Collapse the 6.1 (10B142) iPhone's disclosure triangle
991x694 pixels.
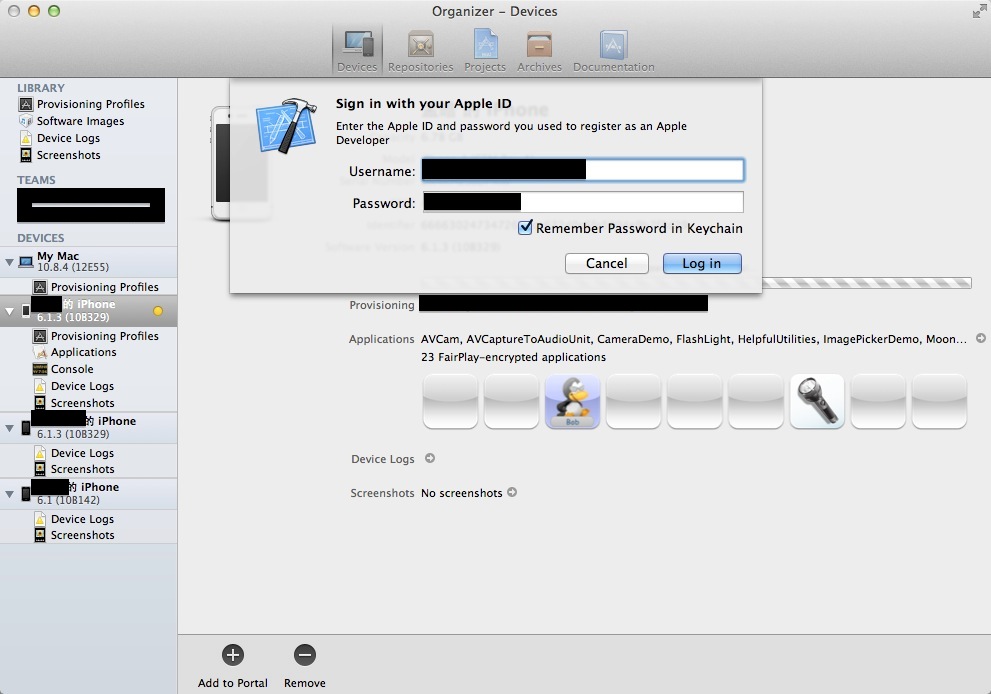click(9, 494)
